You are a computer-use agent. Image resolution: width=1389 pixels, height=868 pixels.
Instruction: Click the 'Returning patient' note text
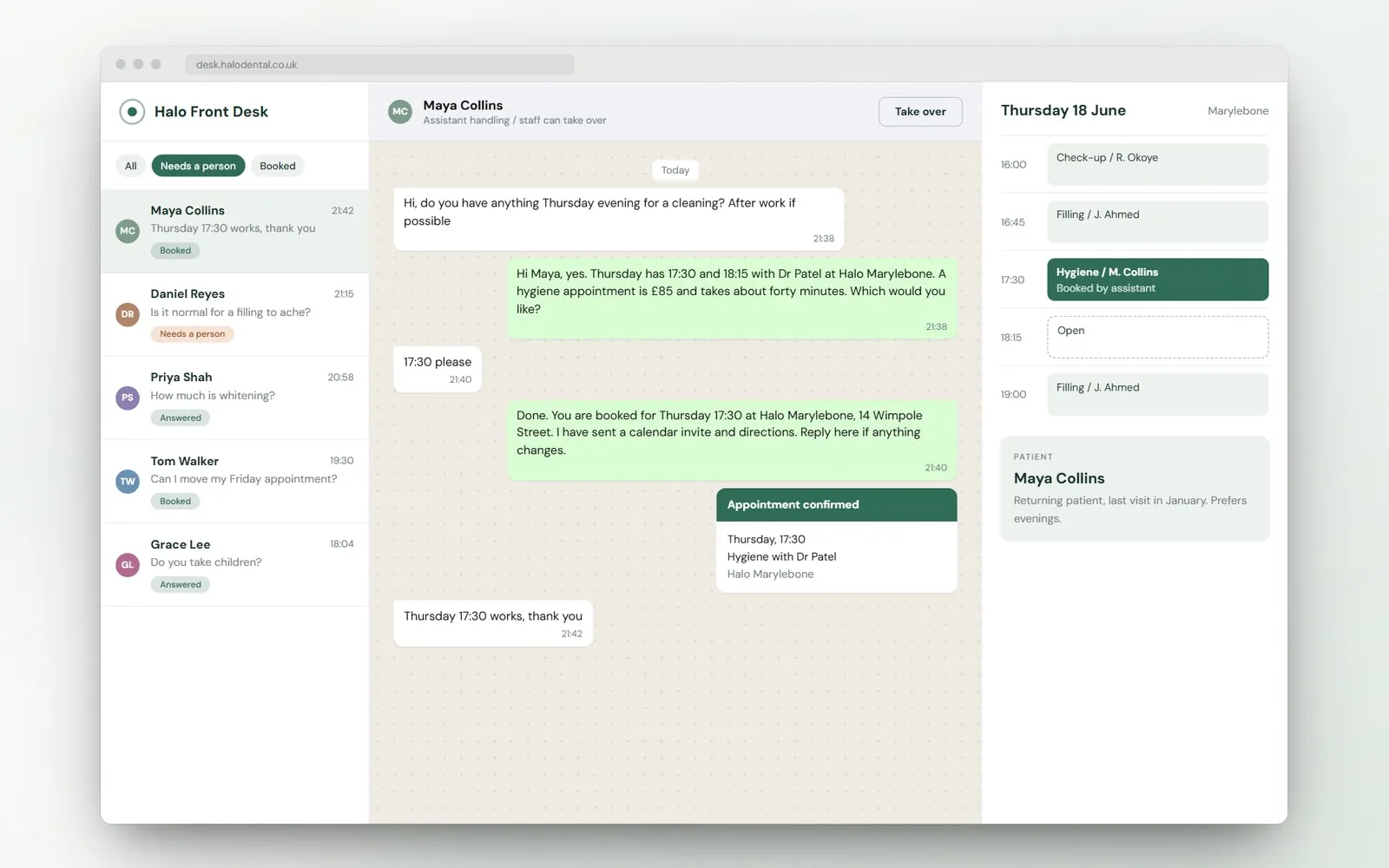click(x=1130, y=510)
